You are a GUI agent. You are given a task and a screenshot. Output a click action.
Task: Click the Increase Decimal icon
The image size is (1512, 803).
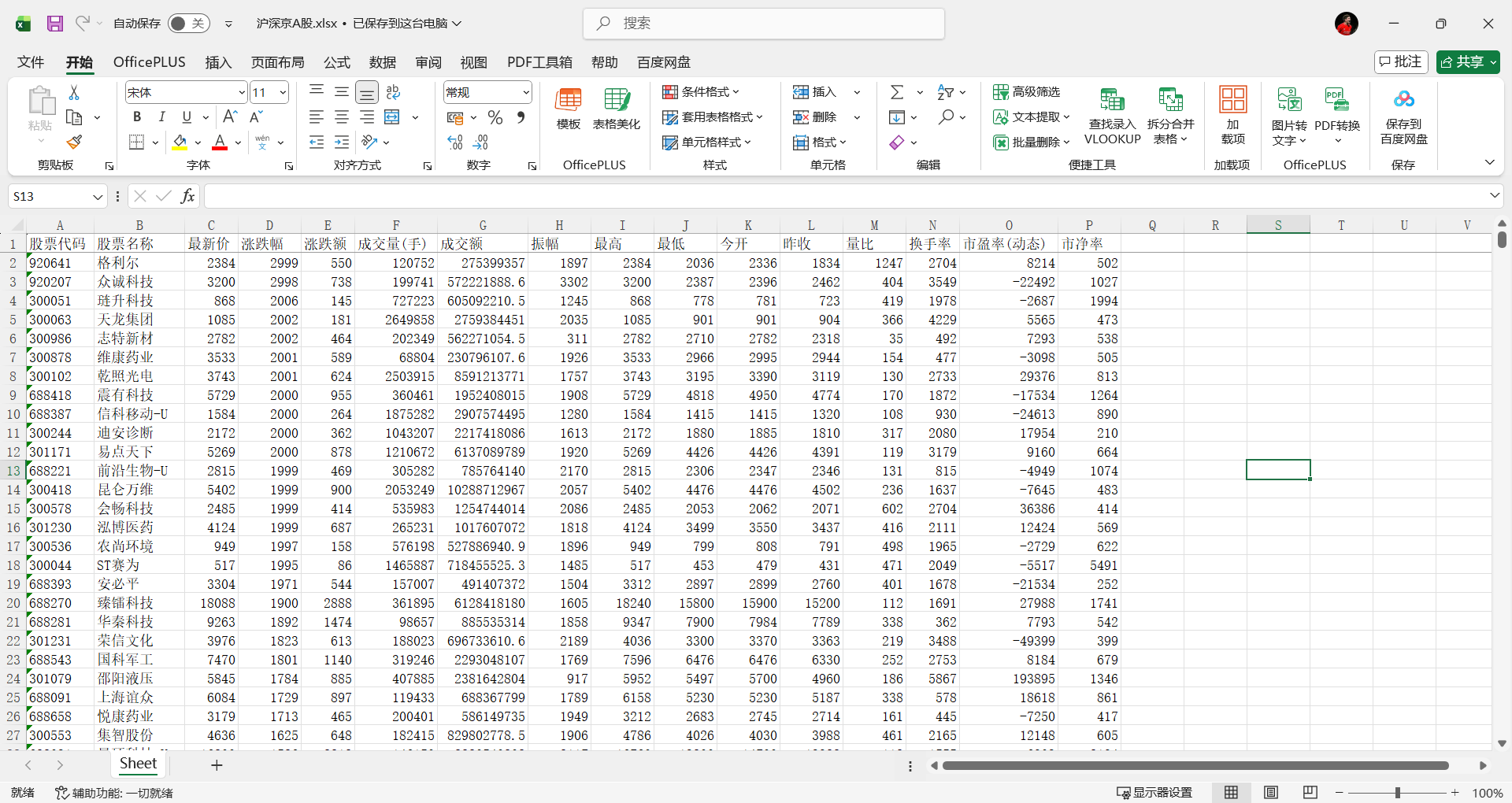pos(455,142)
